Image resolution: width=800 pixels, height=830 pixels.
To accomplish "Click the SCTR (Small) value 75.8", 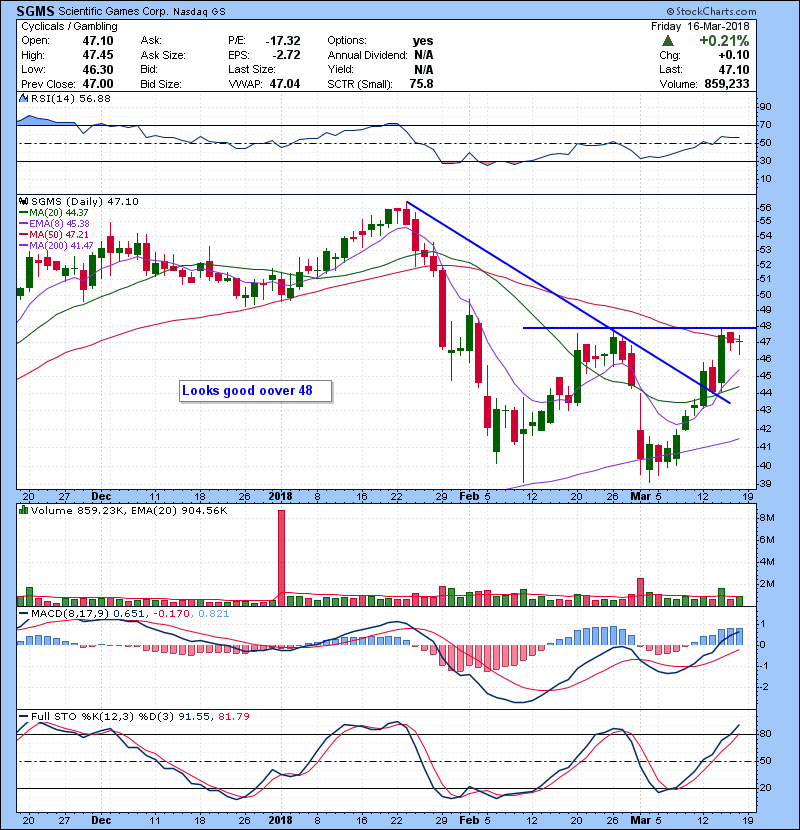I will [x=421, y=84].
